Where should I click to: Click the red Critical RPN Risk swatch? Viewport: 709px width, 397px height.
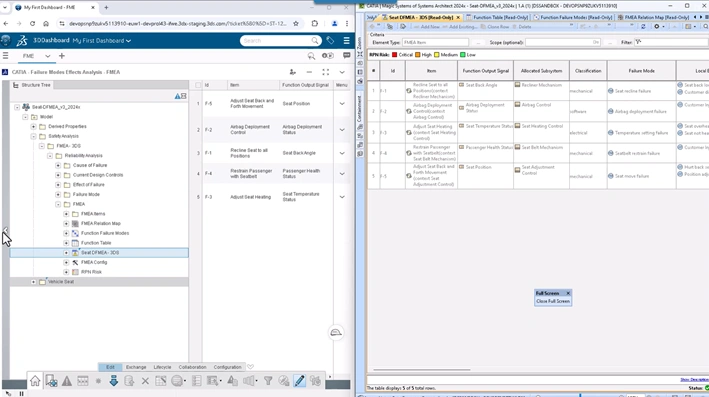394,55
